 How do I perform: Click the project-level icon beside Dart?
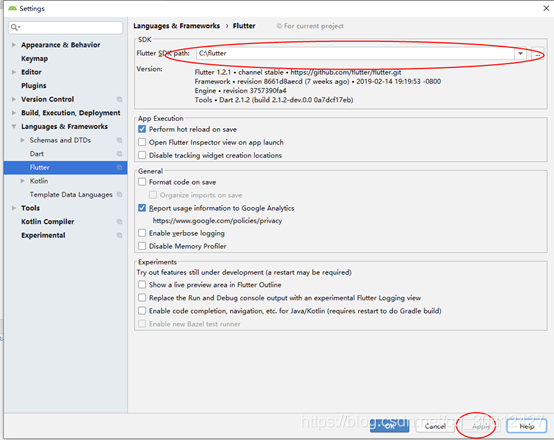point(119,154)
